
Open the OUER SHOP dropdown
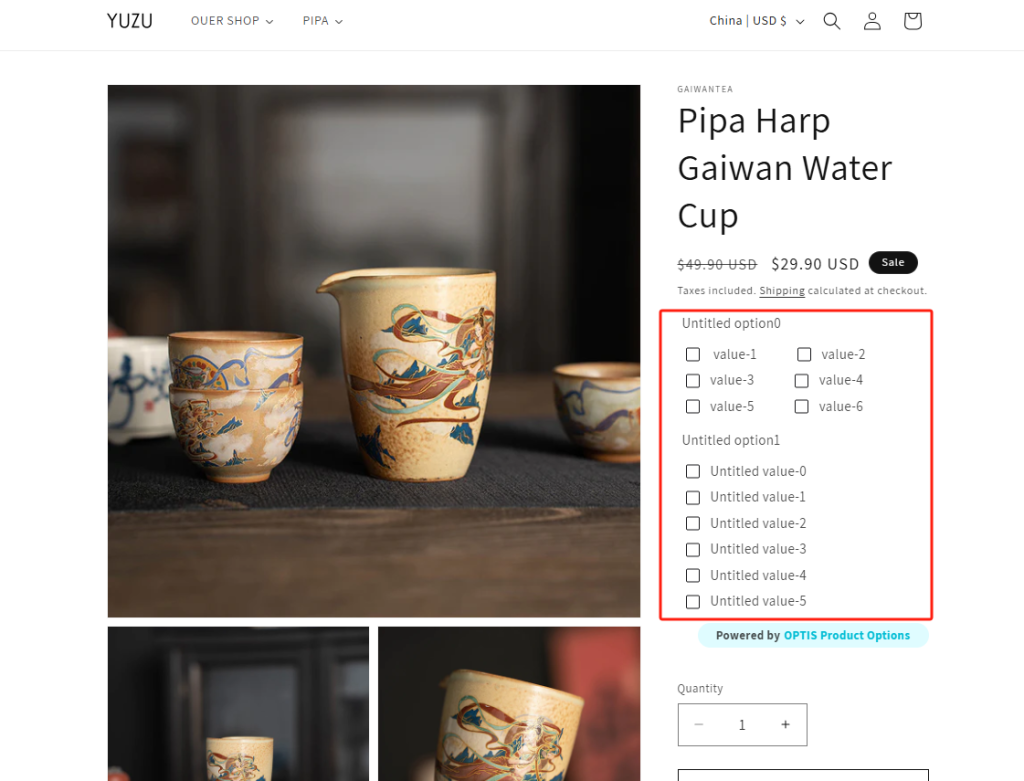pos(231,20)
